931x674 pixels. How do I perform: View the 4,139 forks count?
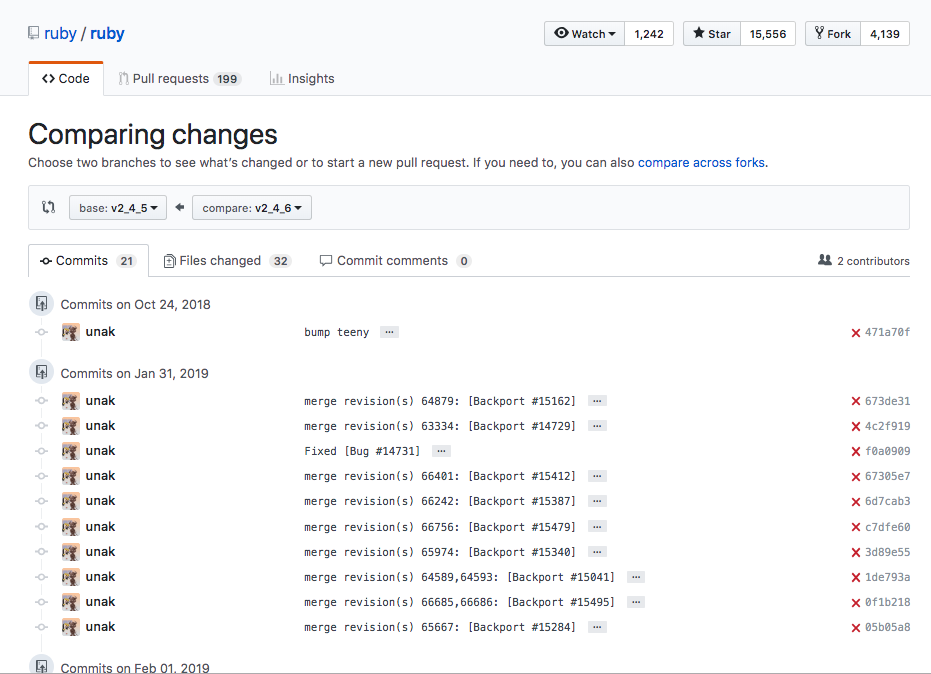pos(885,34)
